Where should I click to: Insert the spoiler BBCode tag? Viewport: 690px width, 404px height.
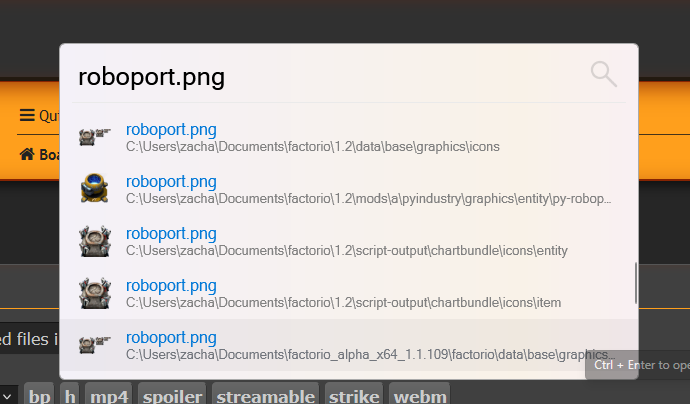171,396
